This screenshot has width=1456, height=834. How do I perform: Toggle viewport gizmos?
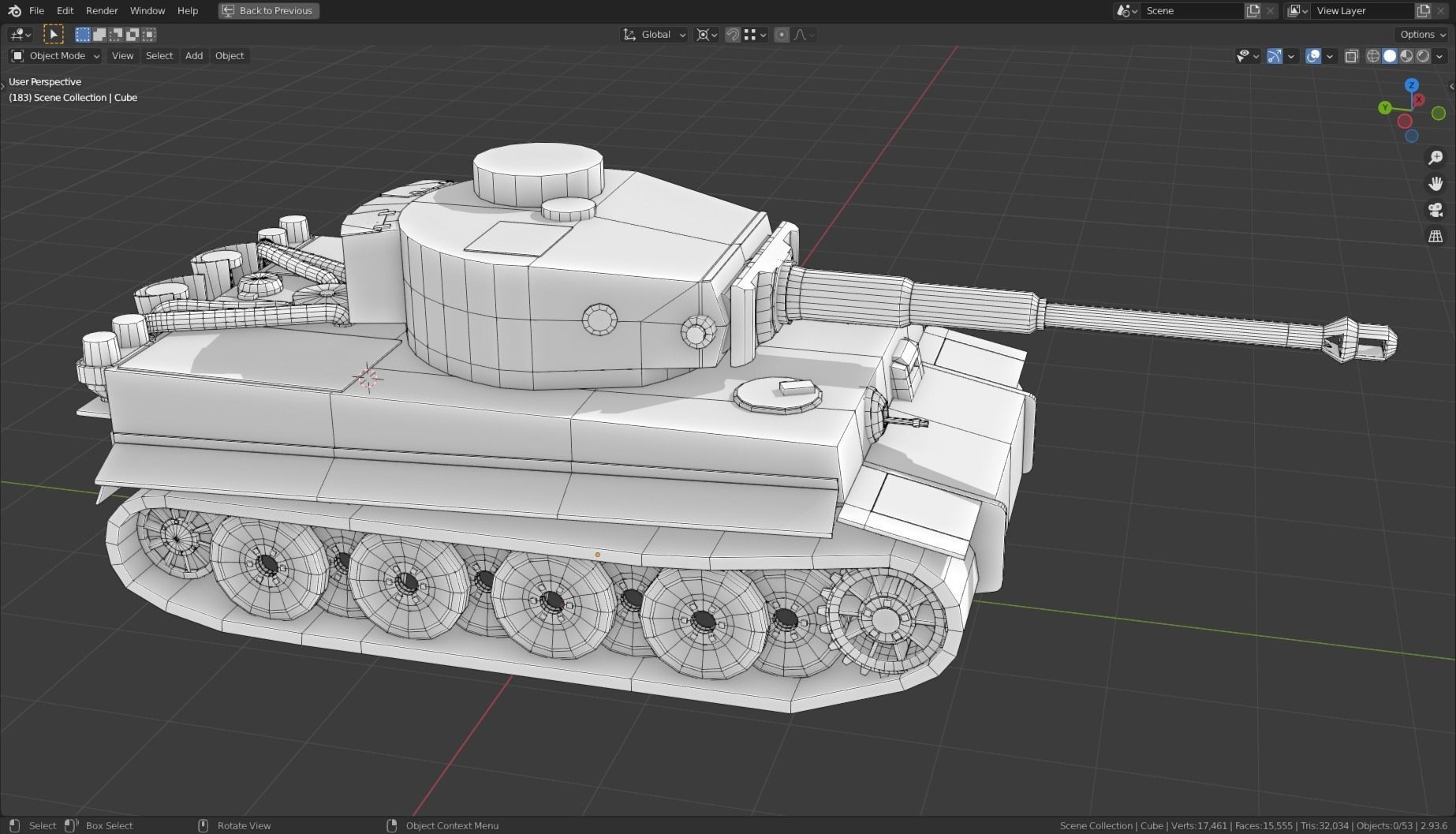pyautogui.click(x=1274, y=56)
